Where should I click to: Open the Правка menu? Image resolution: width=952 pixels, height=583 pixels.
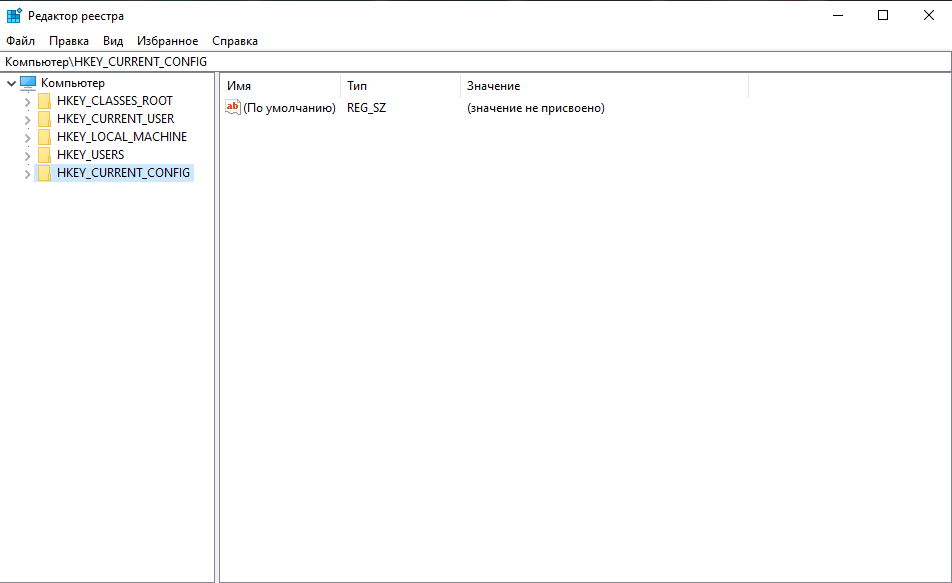coord(69,41)
